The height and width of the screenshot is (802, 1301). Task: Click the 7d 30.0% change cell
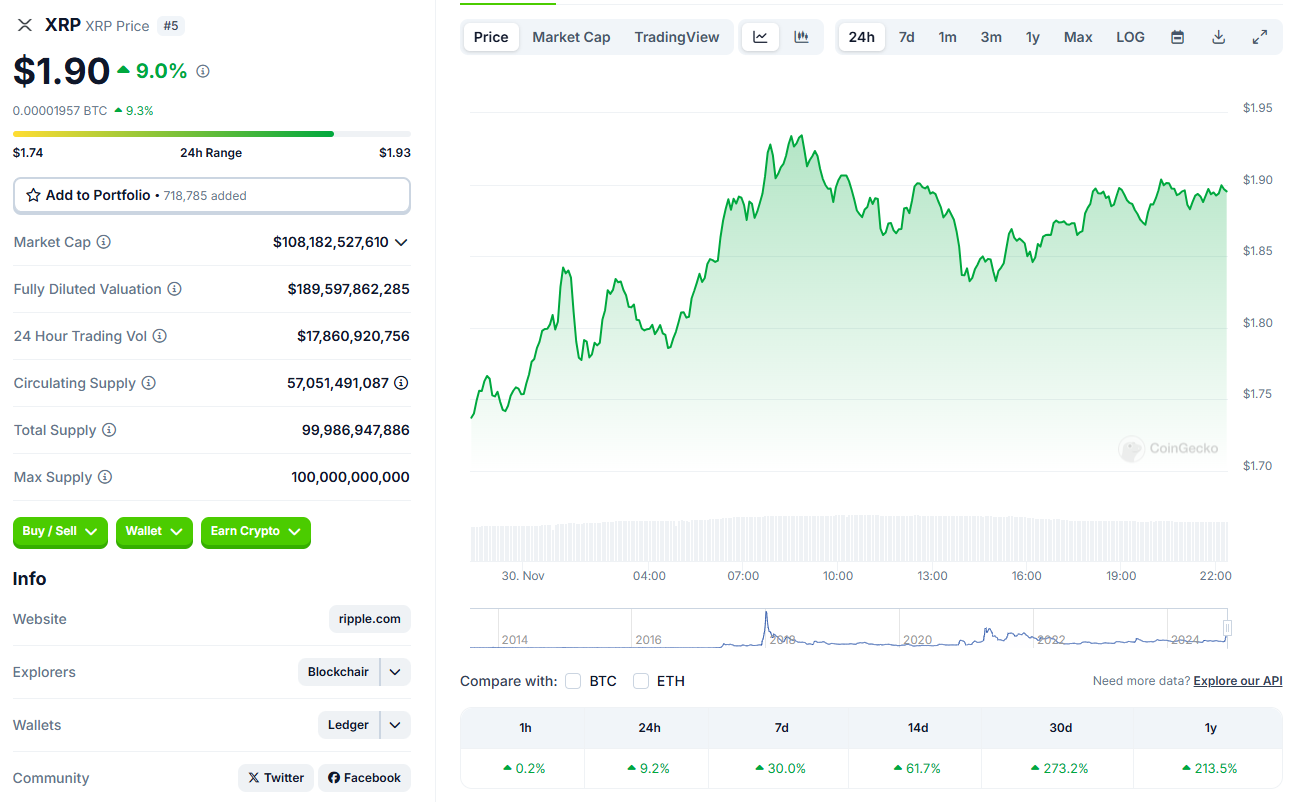(x=781, y=769)
